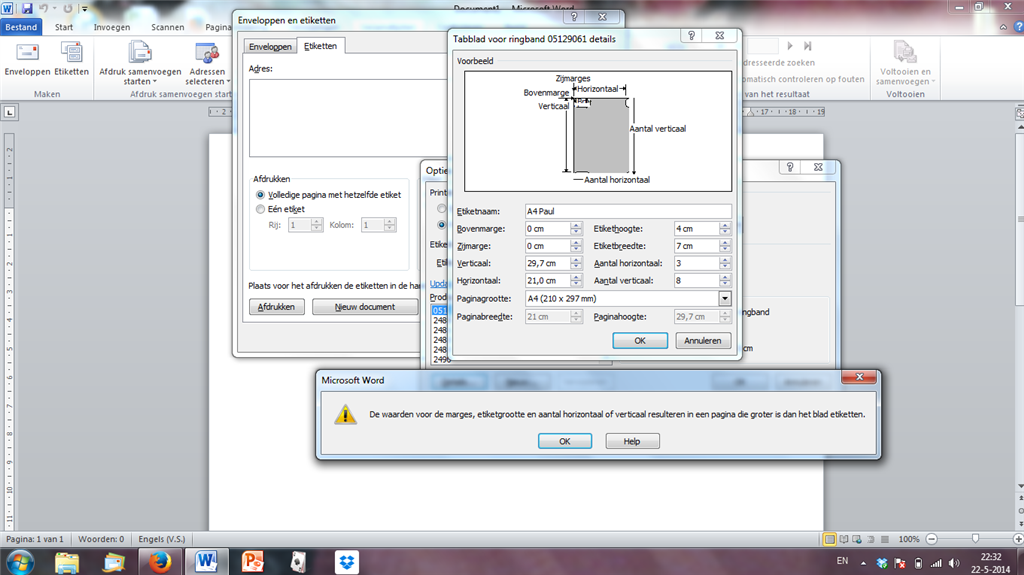This screenshot has height=575, width=1024.
Task: Adjust the Etiketbreedte spinner arrows
Action: pyautogui.click(x=725, y=246)
